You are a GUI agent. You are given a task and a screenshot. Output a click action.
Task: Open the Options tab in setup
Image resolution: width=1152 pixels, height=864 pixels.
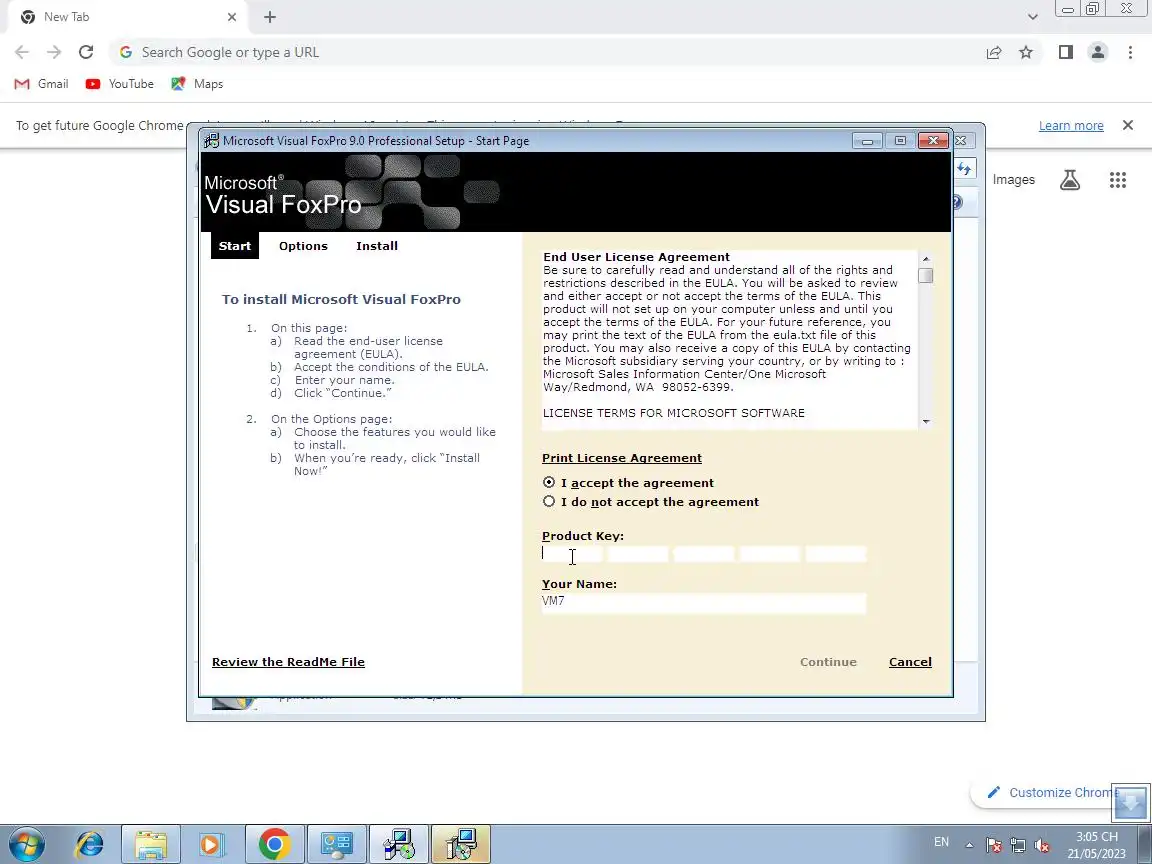pos(303,246)
